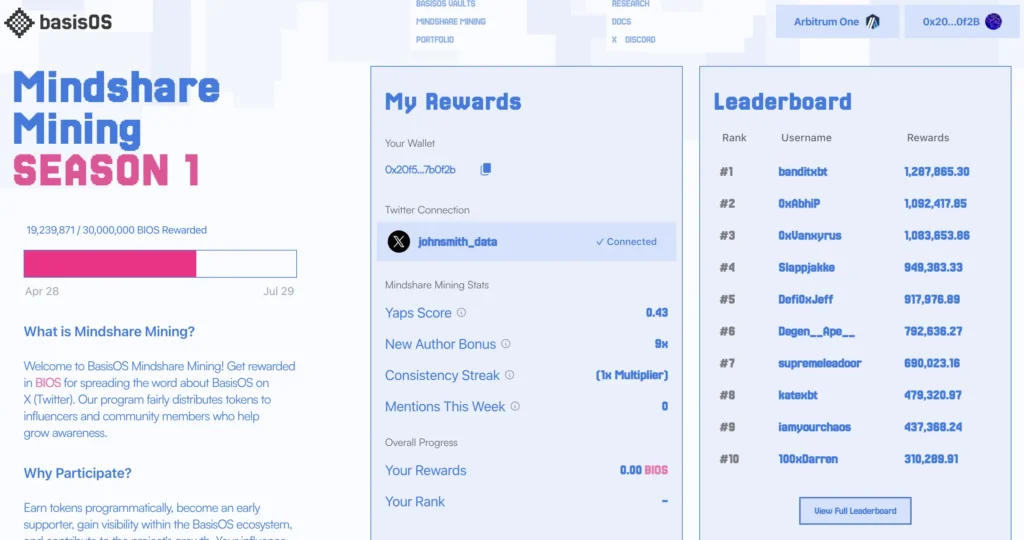Click the Connected status label
This screenshot has width=1024, height=540.
[x=626, y=242]
